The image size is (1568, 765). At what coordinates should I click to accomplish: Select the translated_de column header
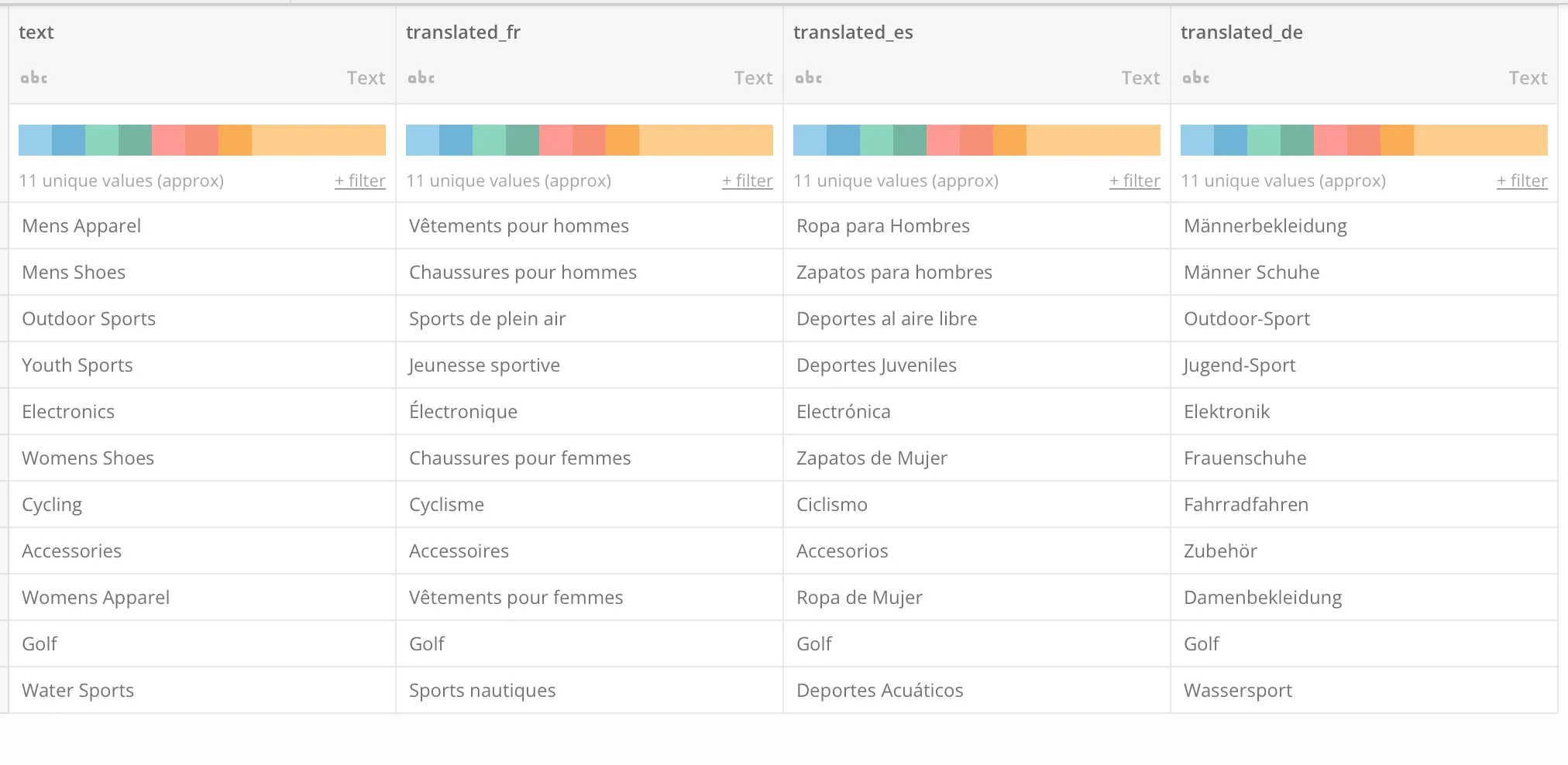pyautogui.click(x=1241, y=33)
